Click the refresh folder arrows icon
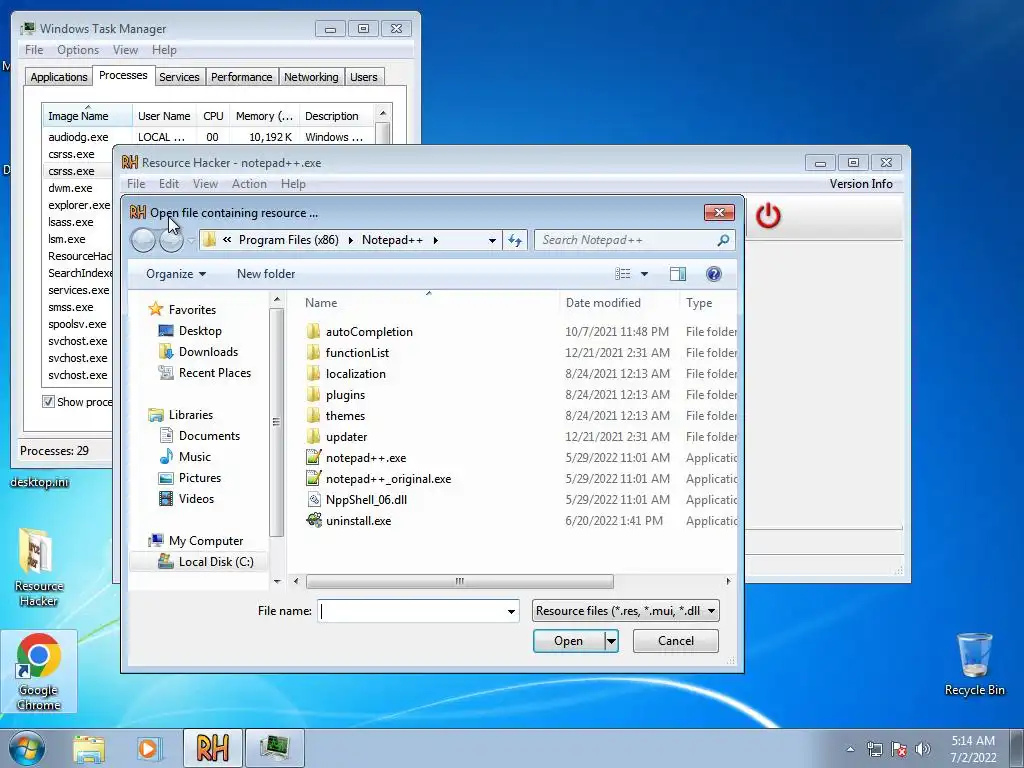Viewport: 1024px width, 768px height. pos(515,240)
